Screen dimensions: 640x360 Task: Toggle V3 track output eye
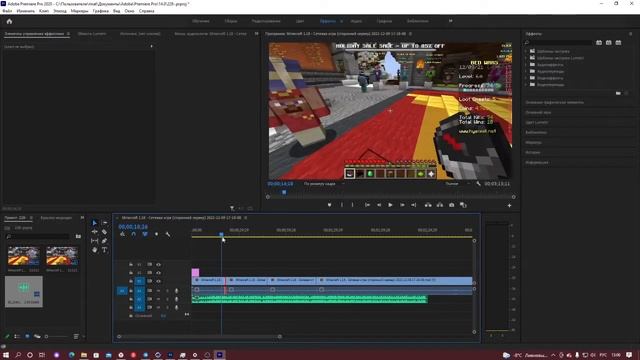pyautogui.click(x=158, y=264)
